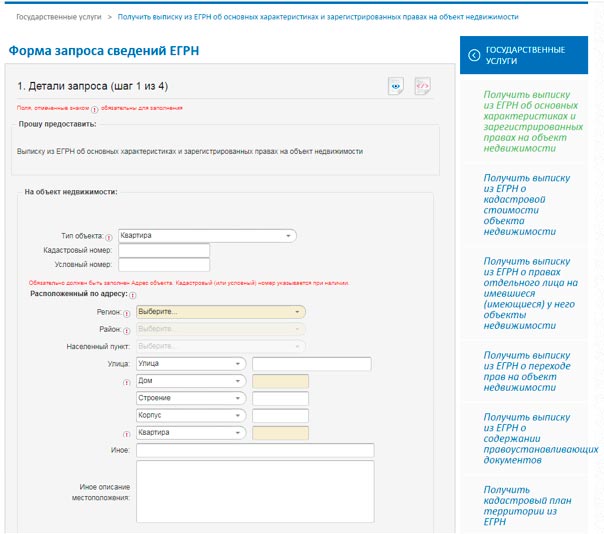
Task: Open the Населенный пункт dropdown
Action: pyautogui.click(x=221, y=346)
